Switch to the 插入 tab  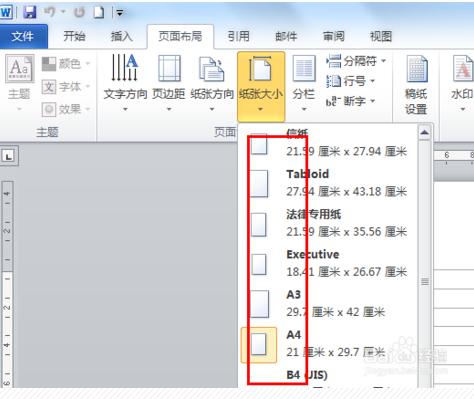coord(121,36)
